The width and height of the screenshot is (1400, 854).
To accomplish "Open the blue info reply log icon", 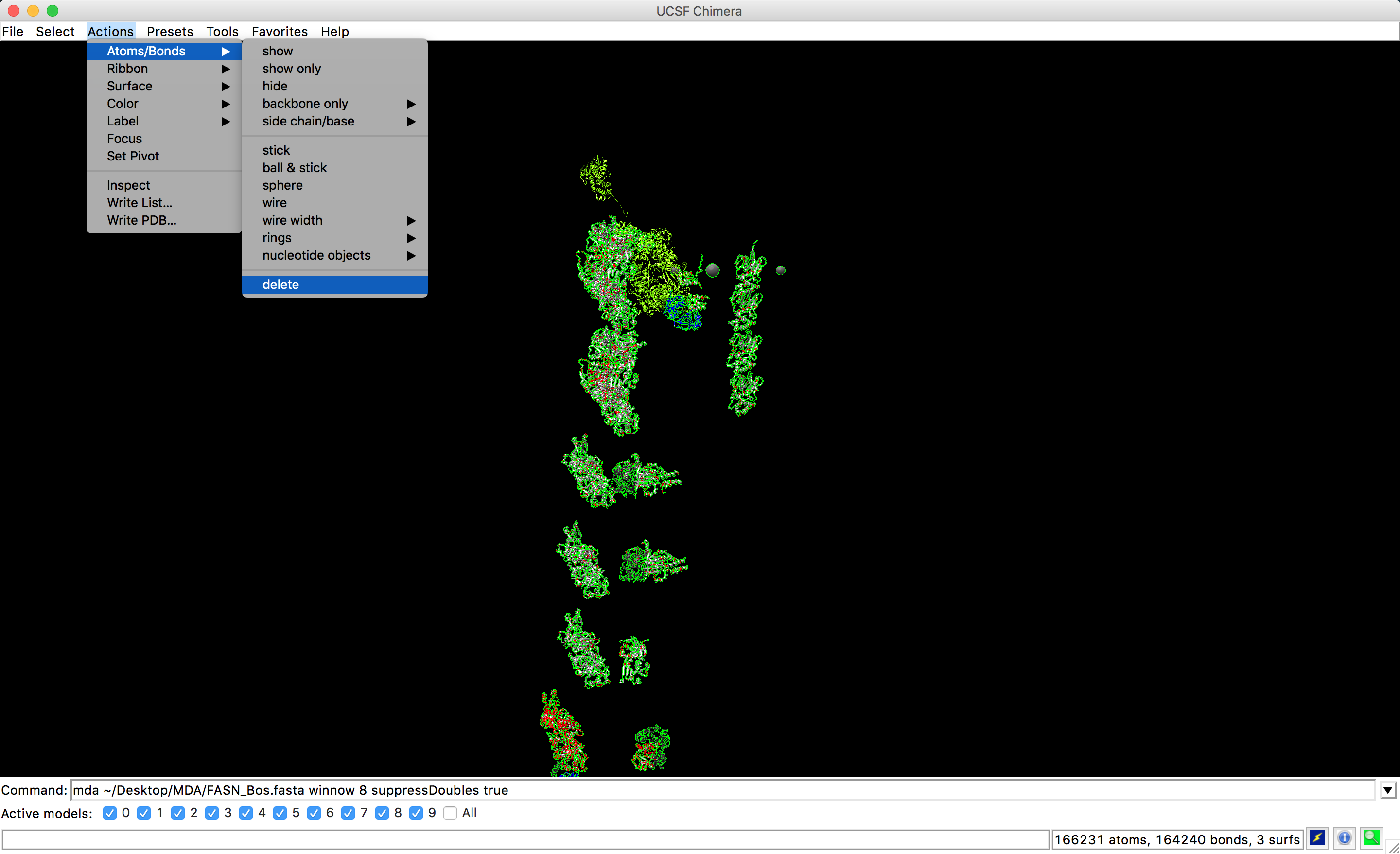I will 1344,838.
